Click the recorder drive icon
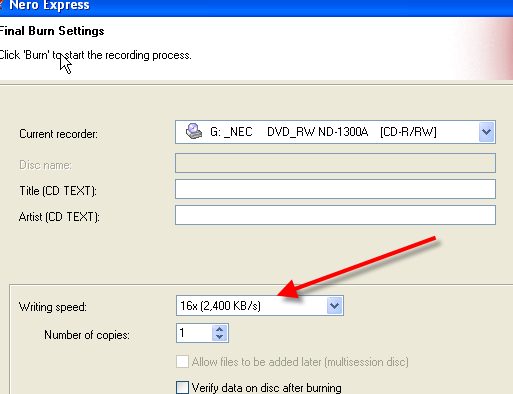The image size is (513, 394). click(x=194, y=131)
